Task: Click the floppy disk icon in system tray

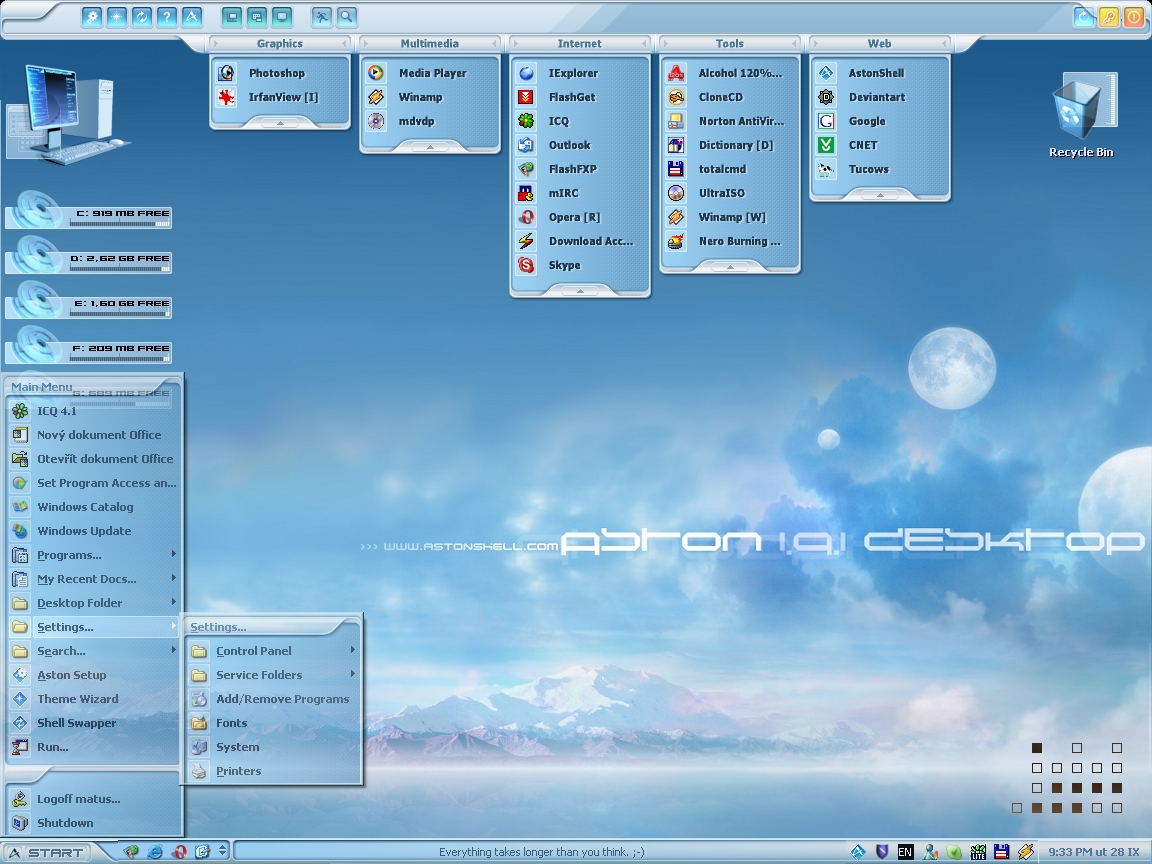Action: [x=1001, y=852]
